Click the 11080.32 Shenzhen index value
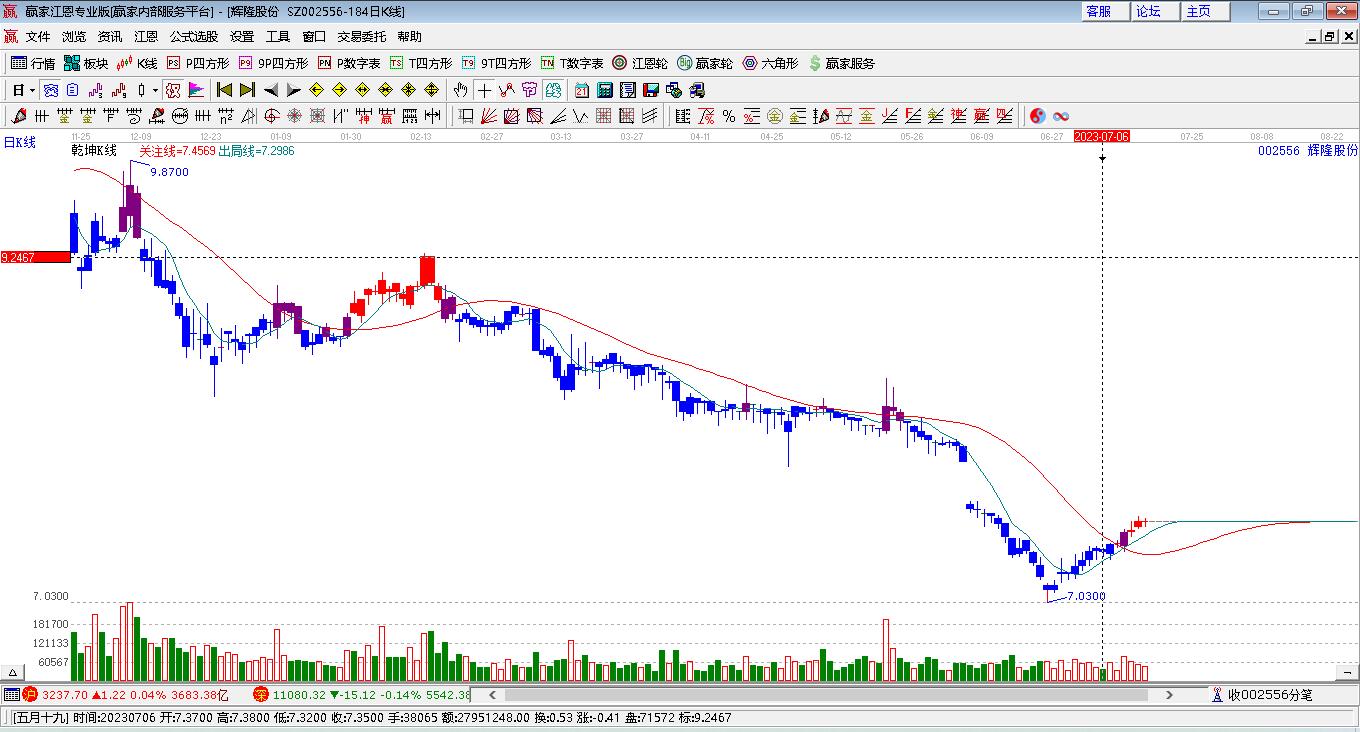 [298, 695]
